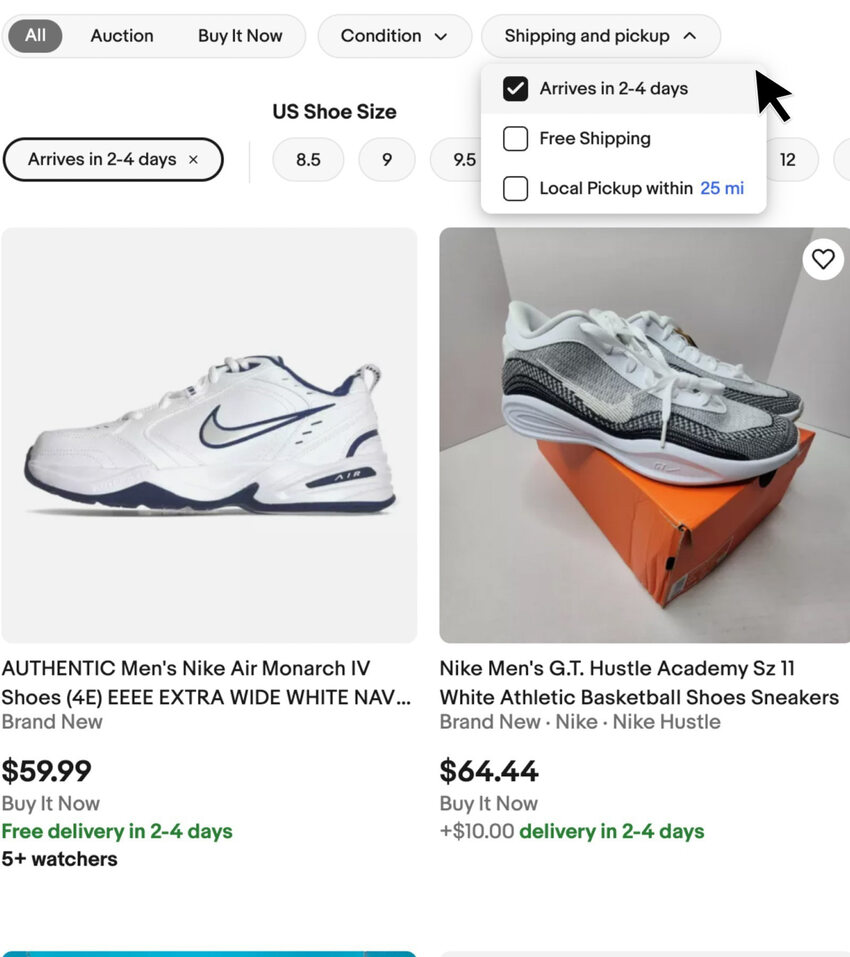850x957 pixels.
Task: Add G.T. Hustle shoes to watchlist heart
Action: (823, 259)
